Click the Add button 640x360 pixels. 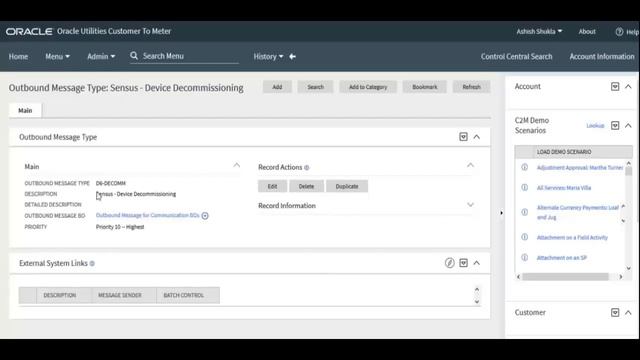(x=277, y=87)
